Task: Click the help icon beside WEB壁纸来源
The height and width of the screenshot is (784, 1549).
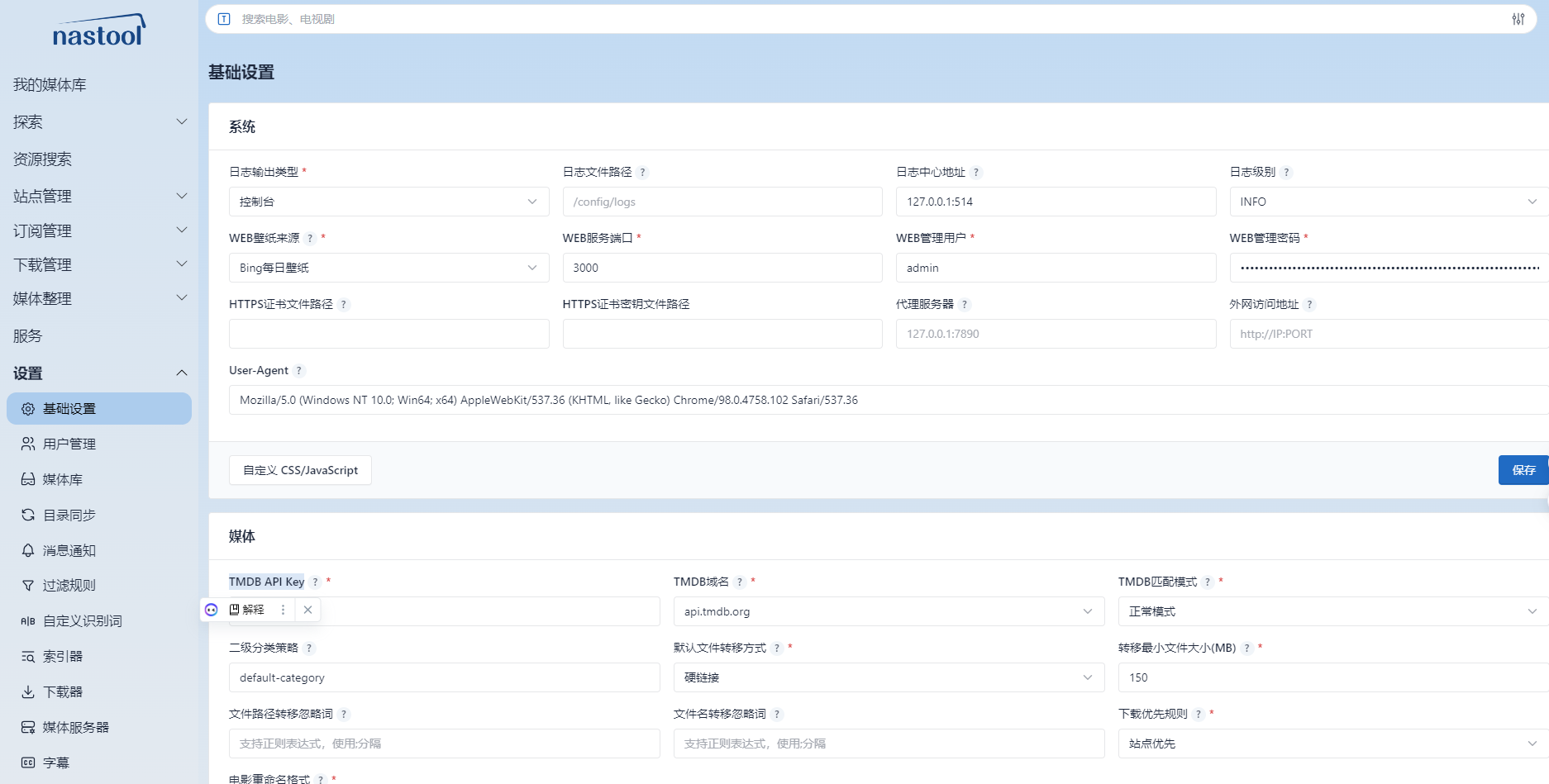Action: [x=310, y=239]
